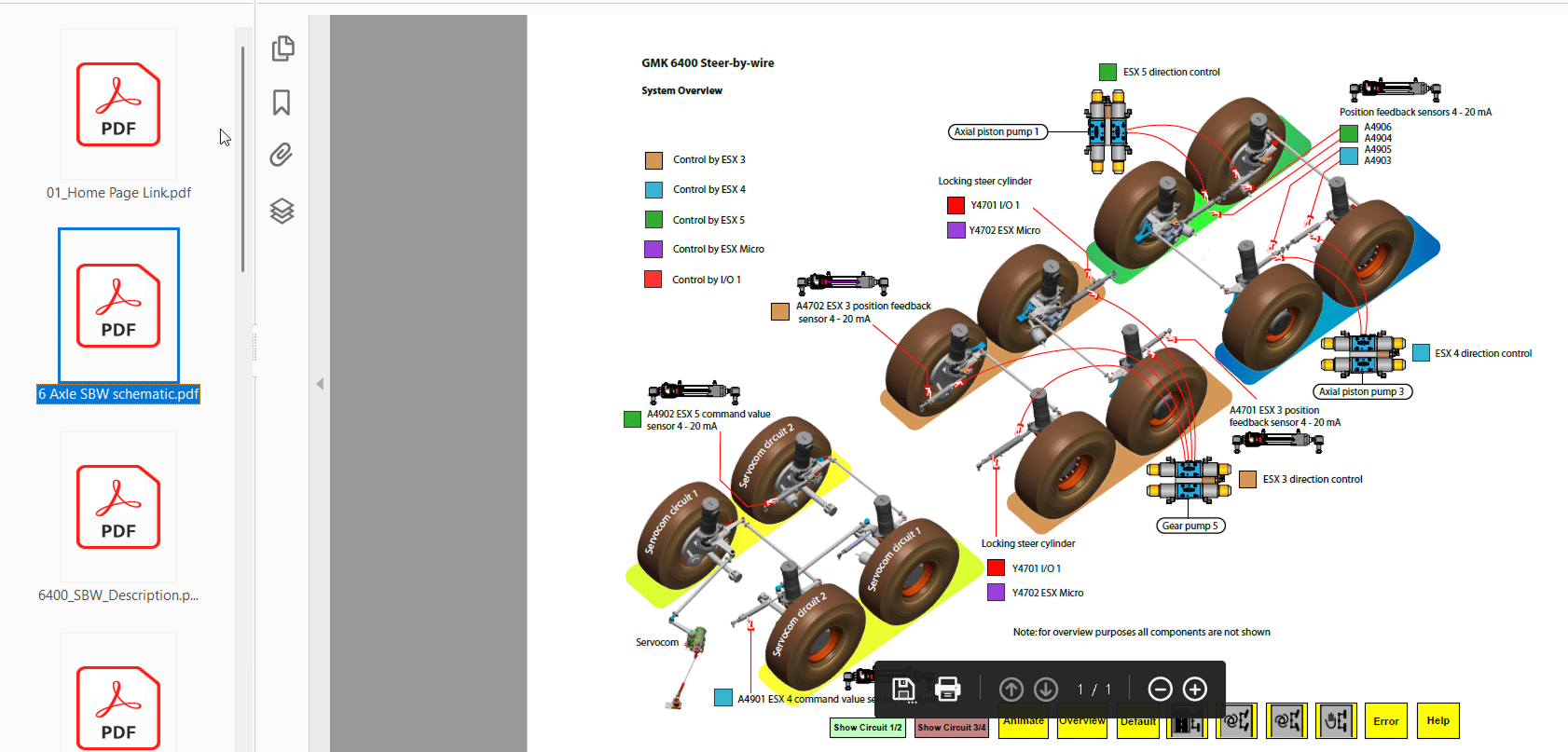This screenshot has height=752, width=1568.
Task: Click the ESX 4 direction control label
Action: pos(1483,353)
